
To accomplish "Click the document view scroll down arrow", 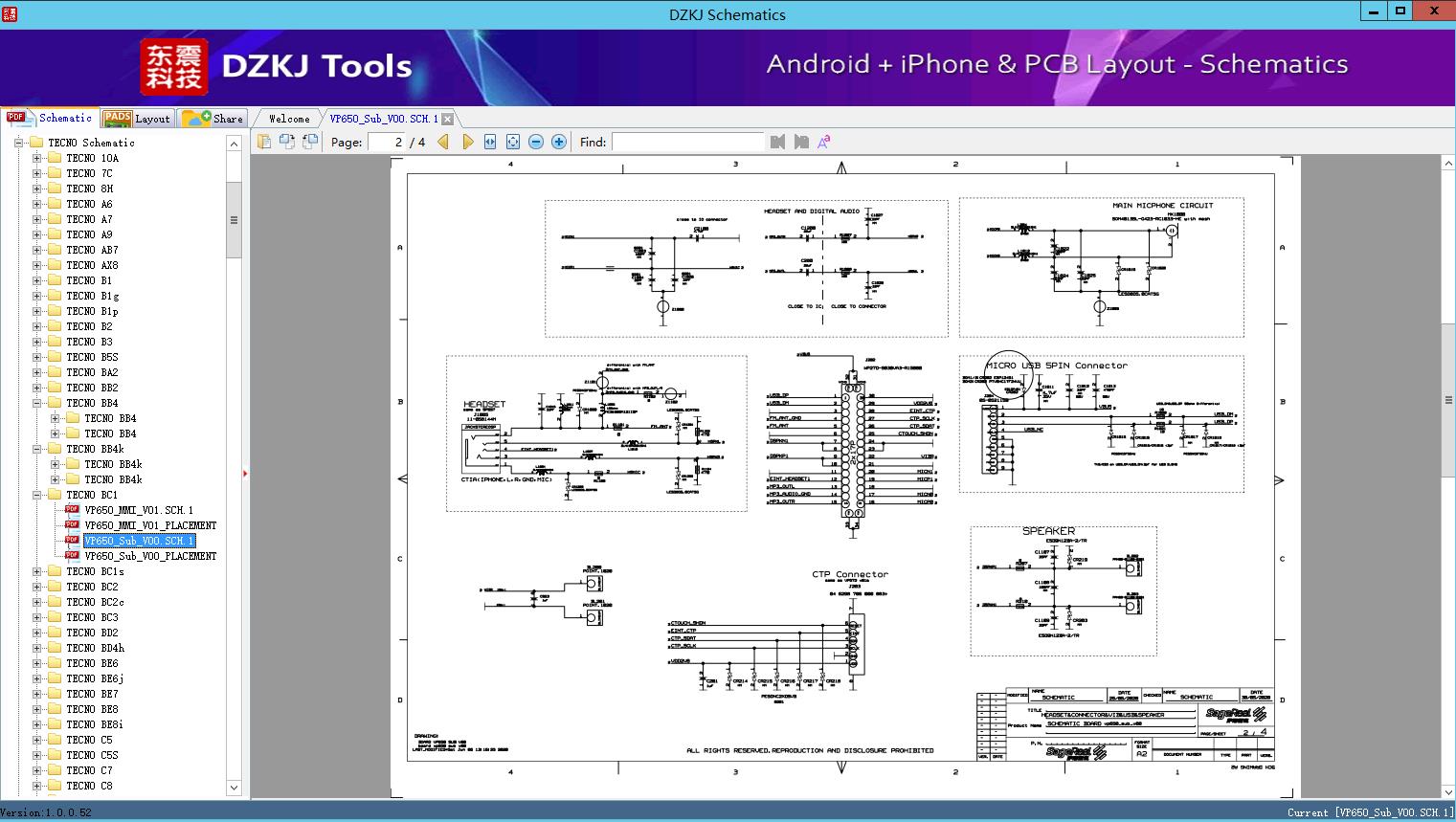I will coord(1448,792).
